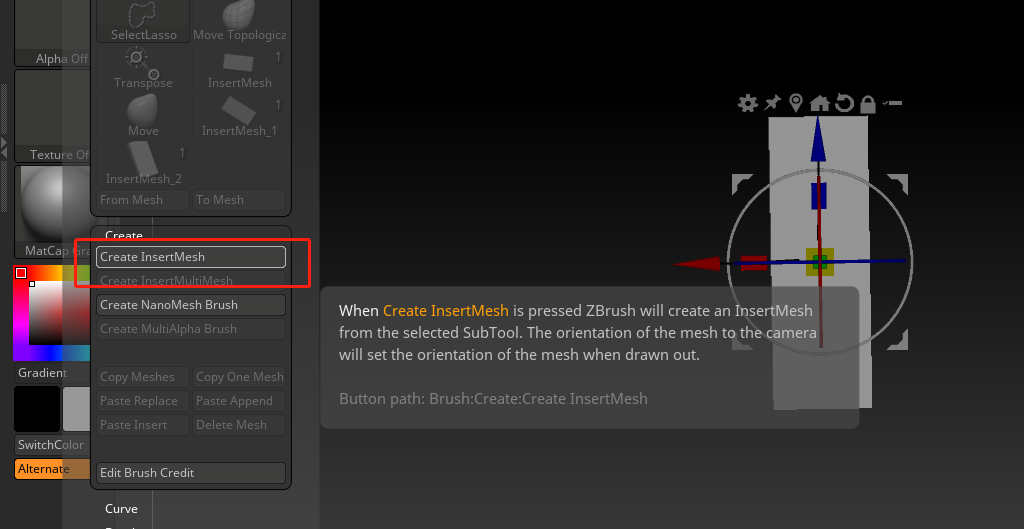Choose the Move Topological brush

[239, 21]
